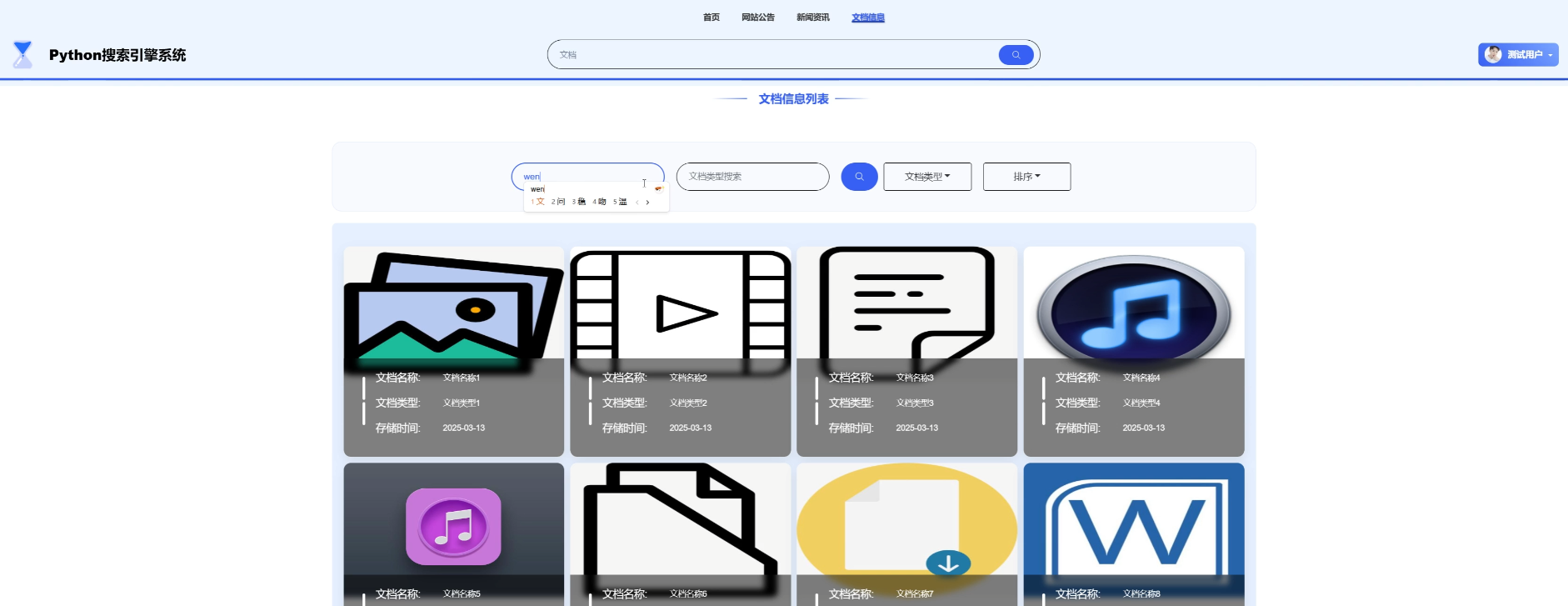The height and width of the screenshot is (606, 1568).
Task: Click the 文档信息列表 section heading
Action: pyautogui.click(x=793, y=99)
